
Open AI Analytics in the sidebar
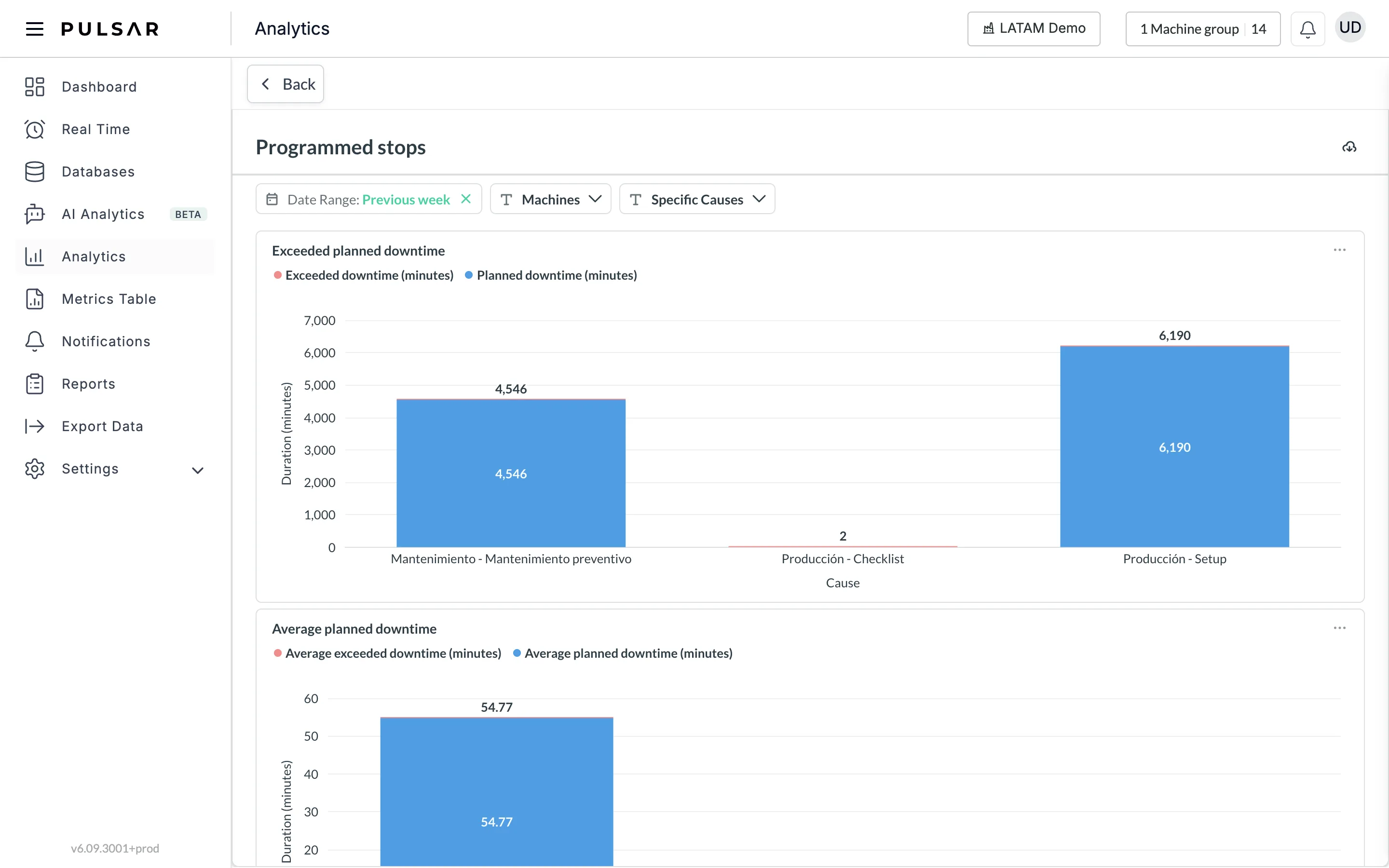[115, 214]
